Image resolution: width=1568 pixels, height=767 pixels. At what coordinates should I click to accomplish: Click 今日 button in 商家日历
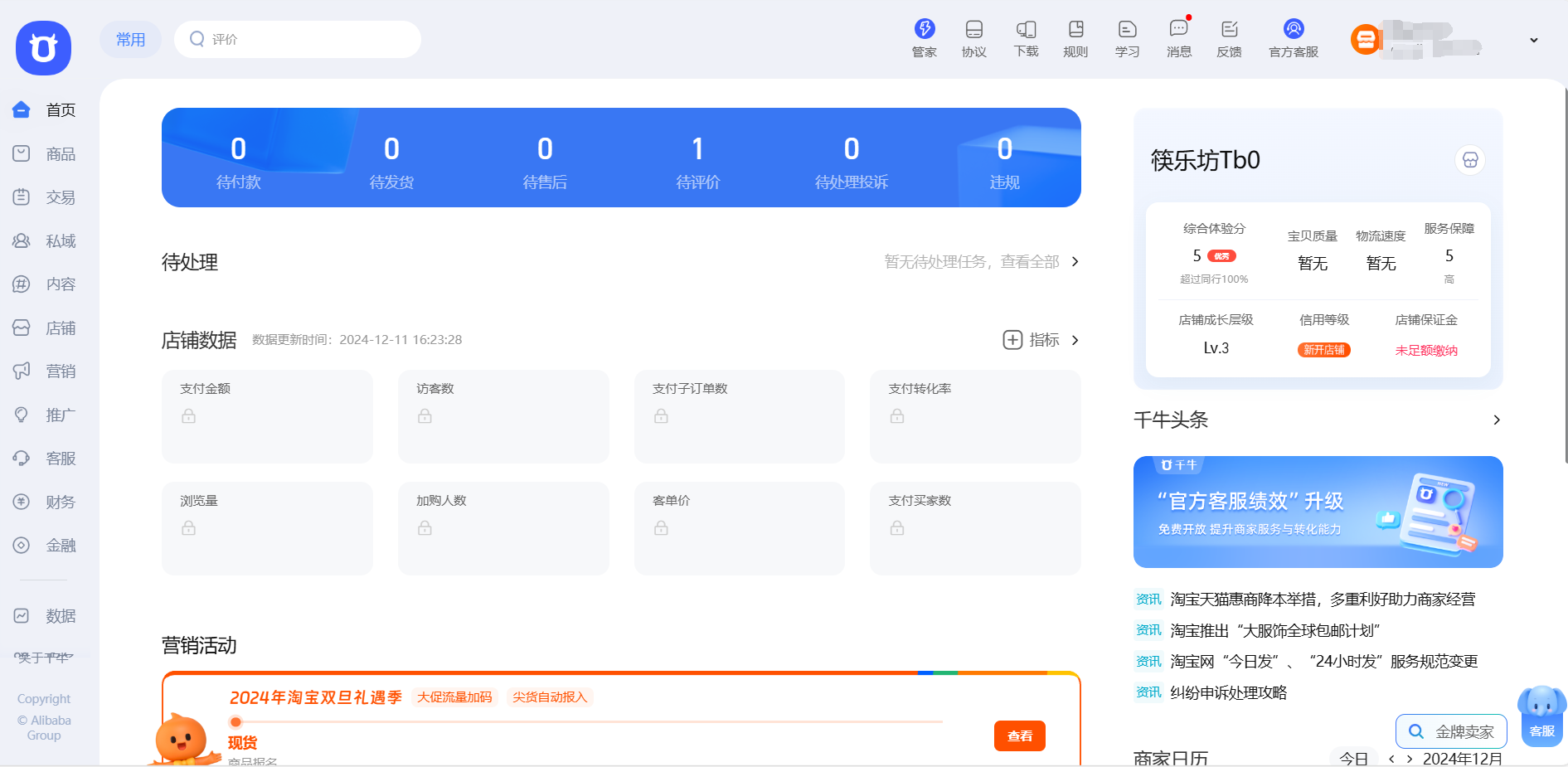(x=1353, y=758)
